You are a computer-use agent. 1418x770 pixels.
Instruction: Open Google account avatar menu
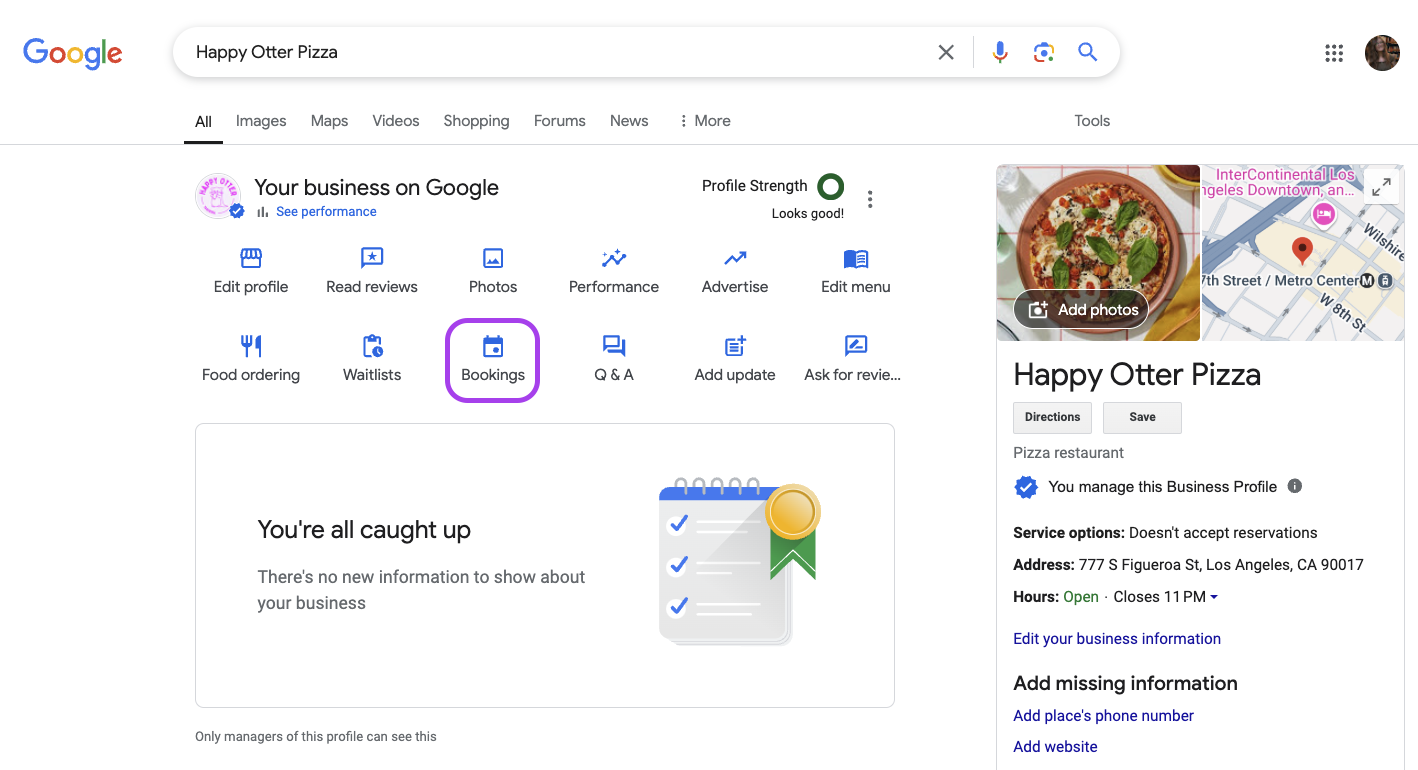tap(1382, 53)
